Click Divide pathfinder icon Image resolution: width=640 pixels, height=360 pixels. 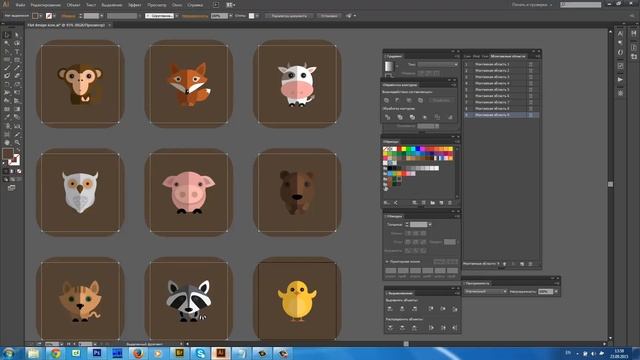pos(387,117)
